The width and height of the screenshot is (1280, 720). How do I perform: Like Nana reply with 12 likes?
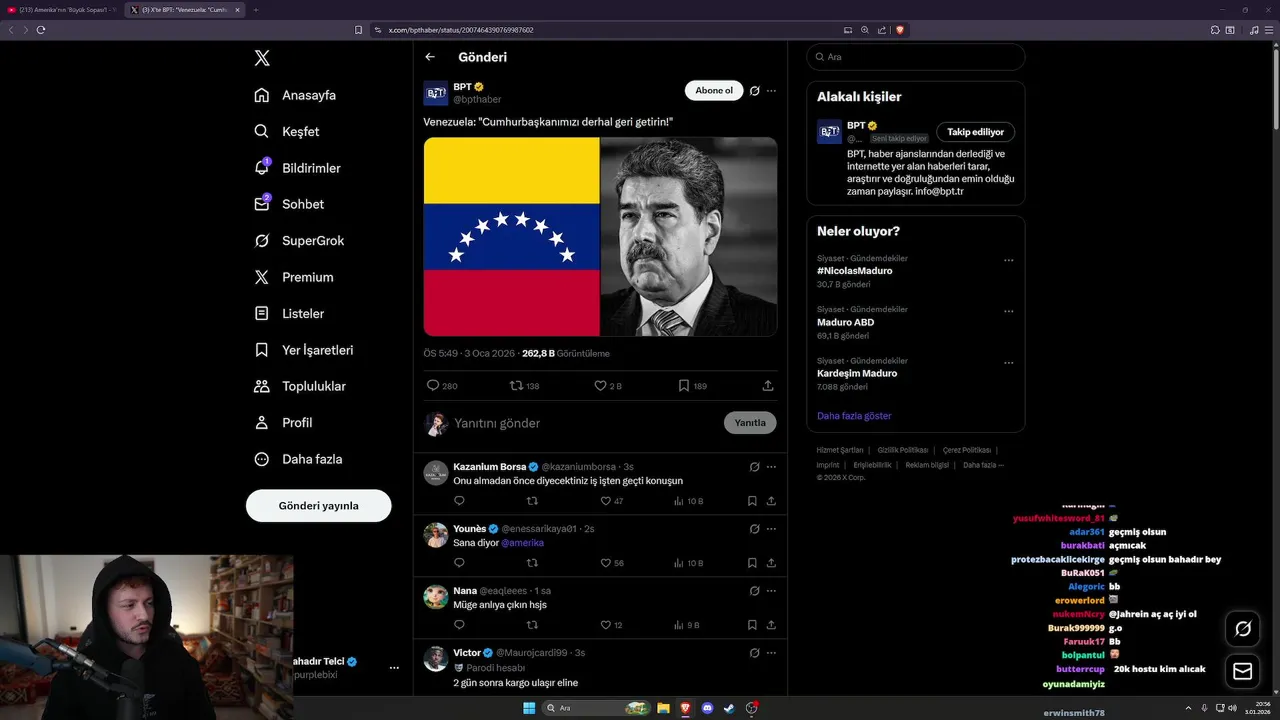pos(612,625)
